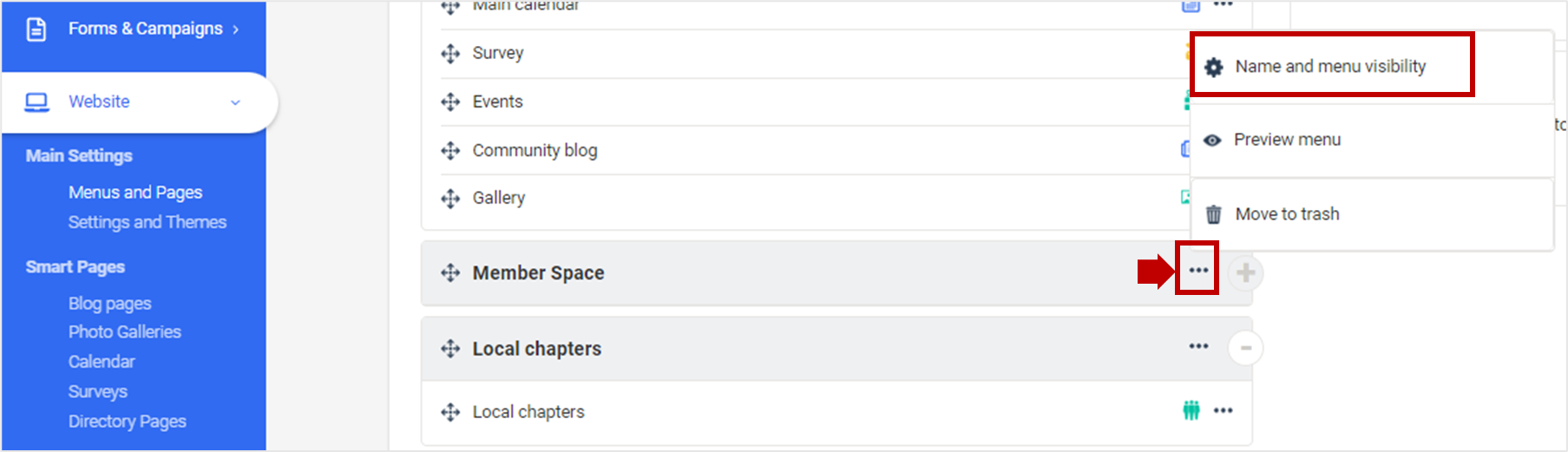Click the drag handle beside Survey
Viewport: 1568px width, 452px height.
(x=450, y=54)
